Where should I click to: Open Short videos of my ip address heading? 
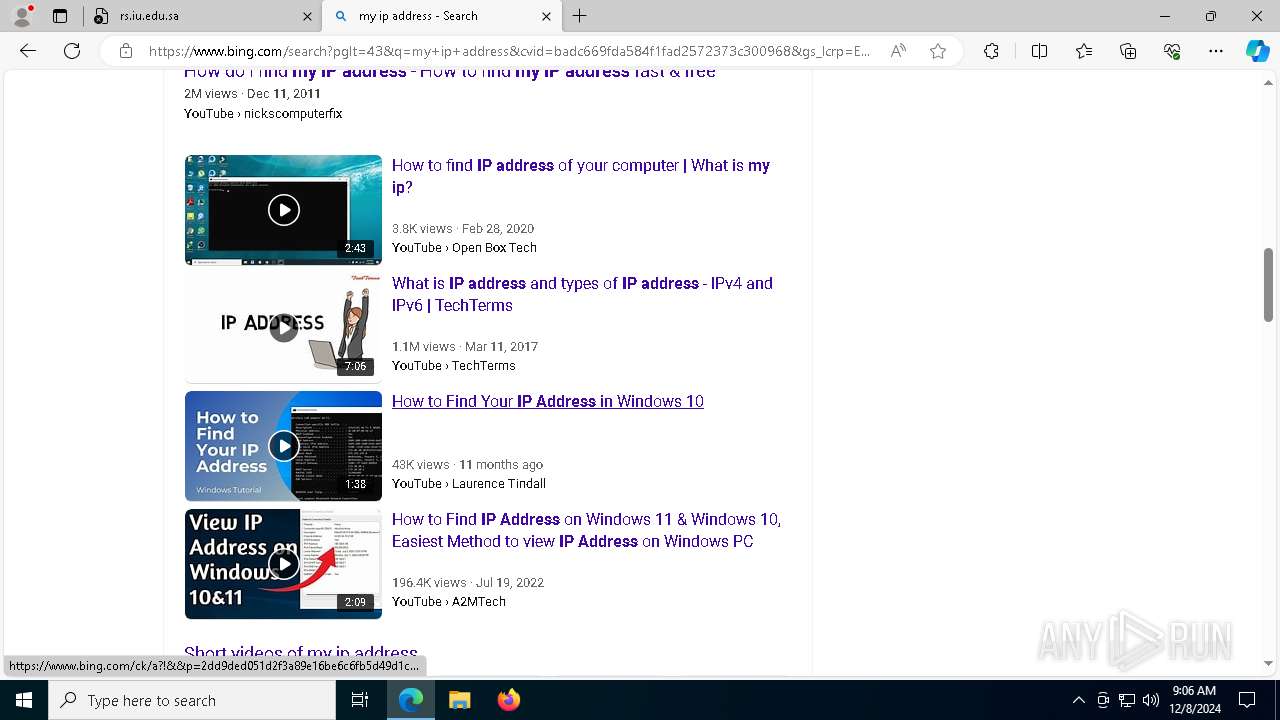[x=301, y=653]
